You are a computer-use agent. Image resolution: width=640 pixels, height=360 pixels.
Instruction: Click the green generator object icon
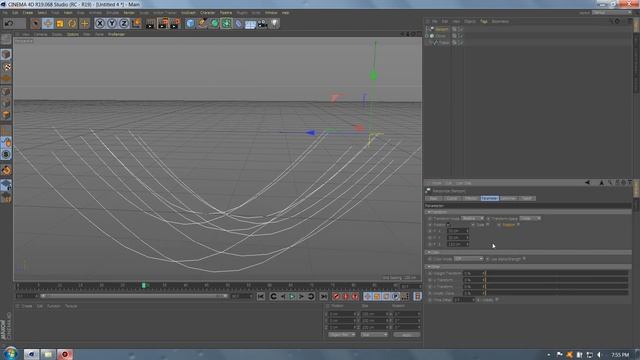click(215, 23)
